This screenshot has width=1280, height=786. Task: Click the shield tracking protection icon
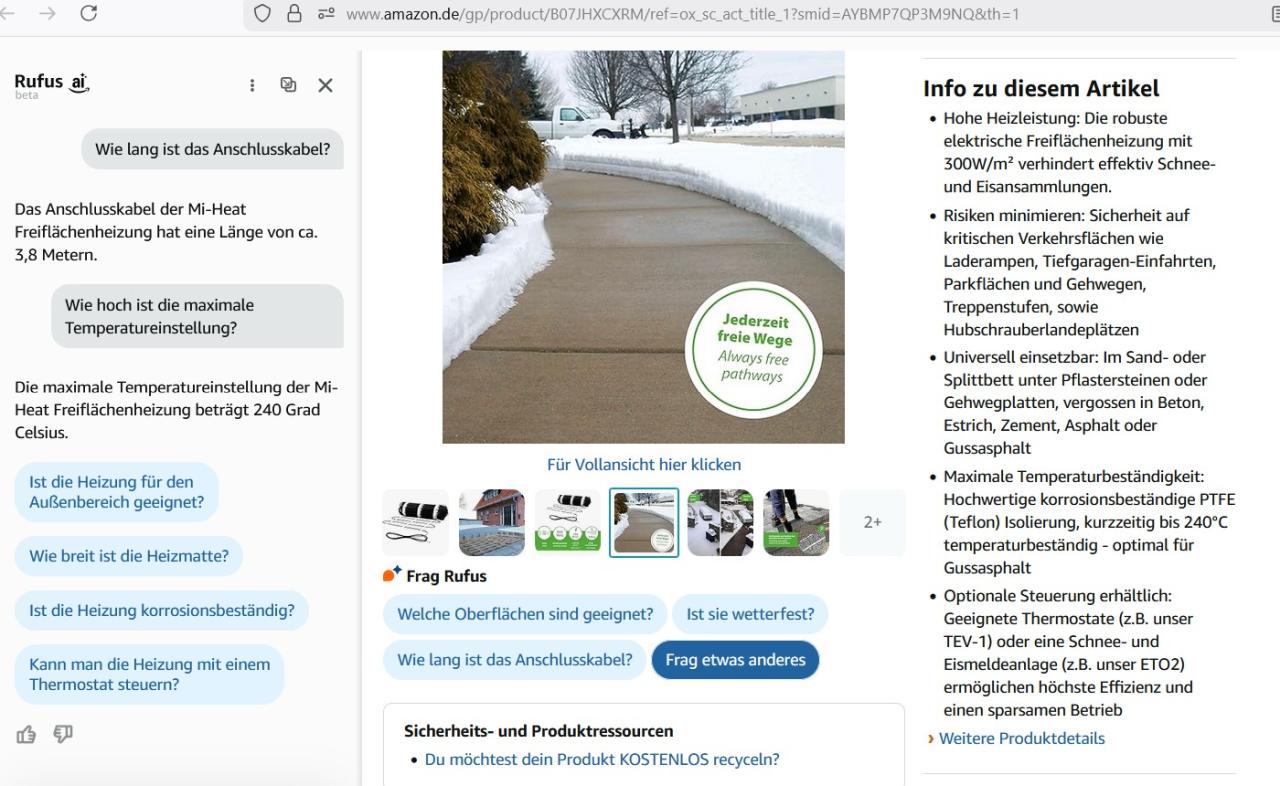262,14
